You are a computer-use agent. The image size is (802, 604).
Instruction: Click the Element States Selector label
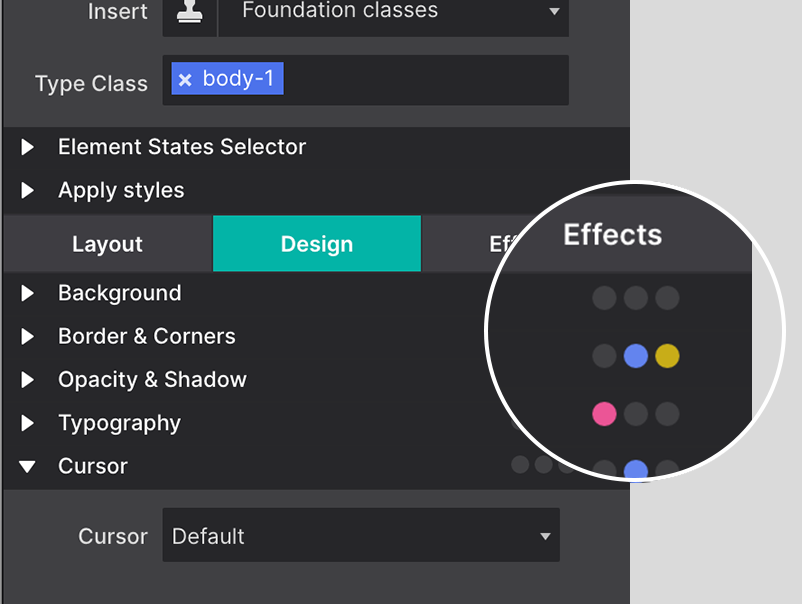click(182, 147)
